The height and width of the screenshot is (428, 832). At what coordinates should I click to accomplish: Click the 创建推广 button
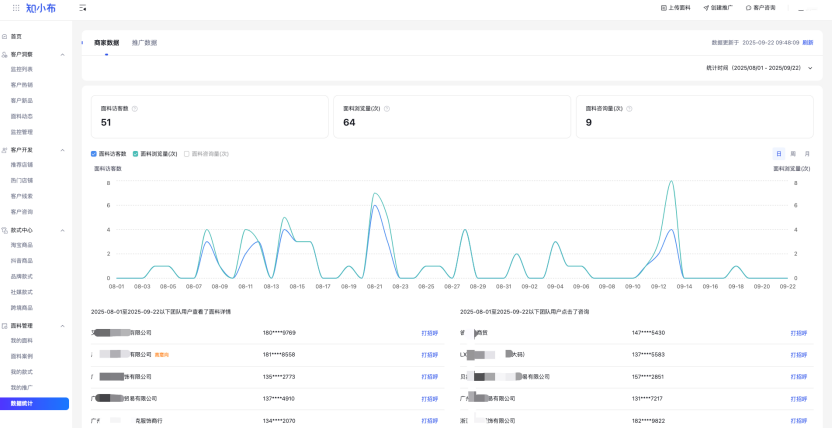pos(718,8)
